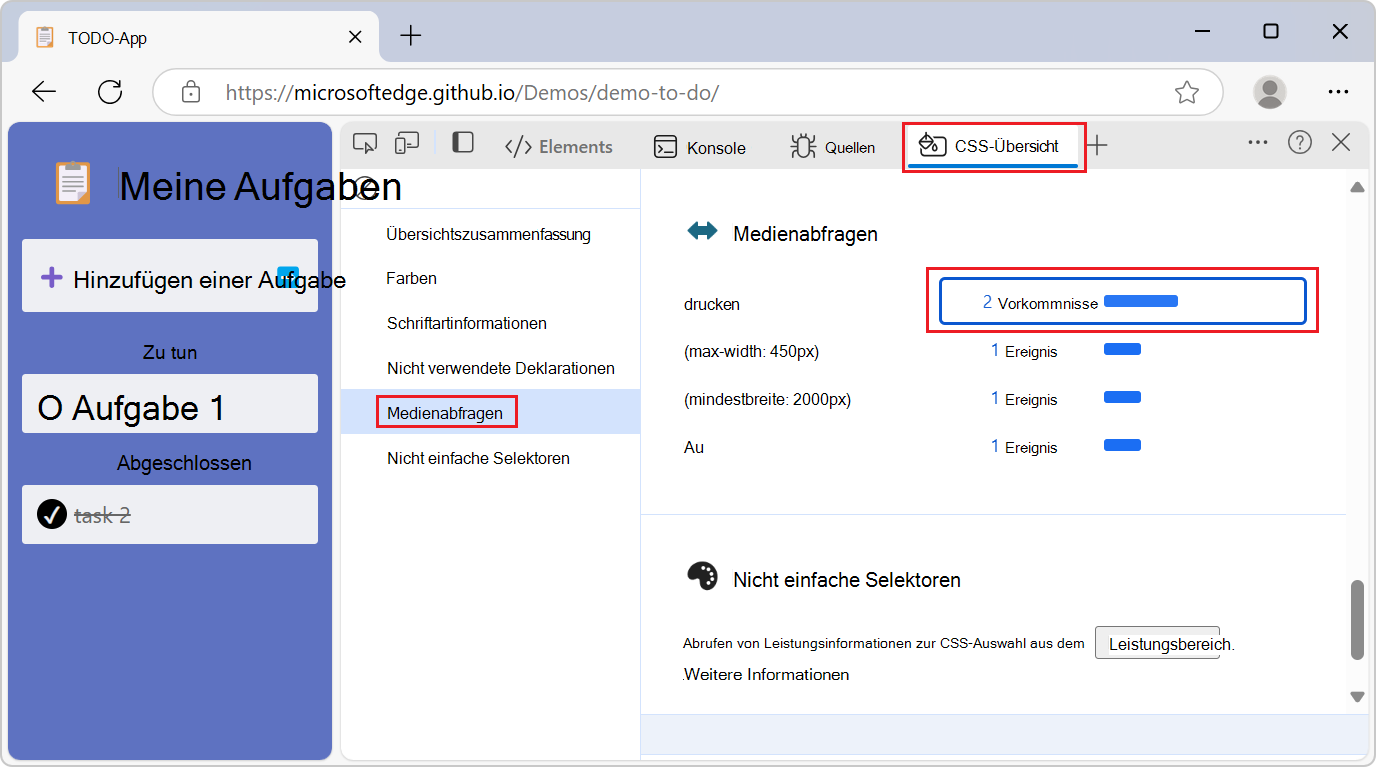
Task: Open the Elements tab
Action: [x=558, y=147]
